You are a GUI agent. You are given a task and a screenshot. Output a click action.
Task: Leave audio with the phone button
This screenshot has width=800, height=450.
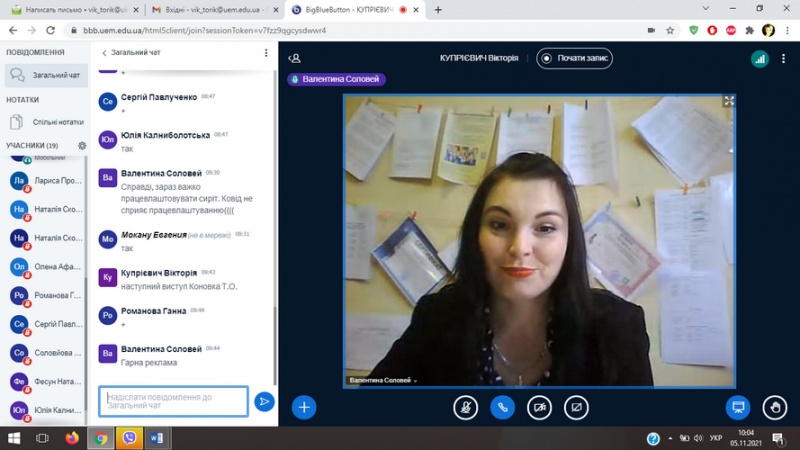(502, 407)
